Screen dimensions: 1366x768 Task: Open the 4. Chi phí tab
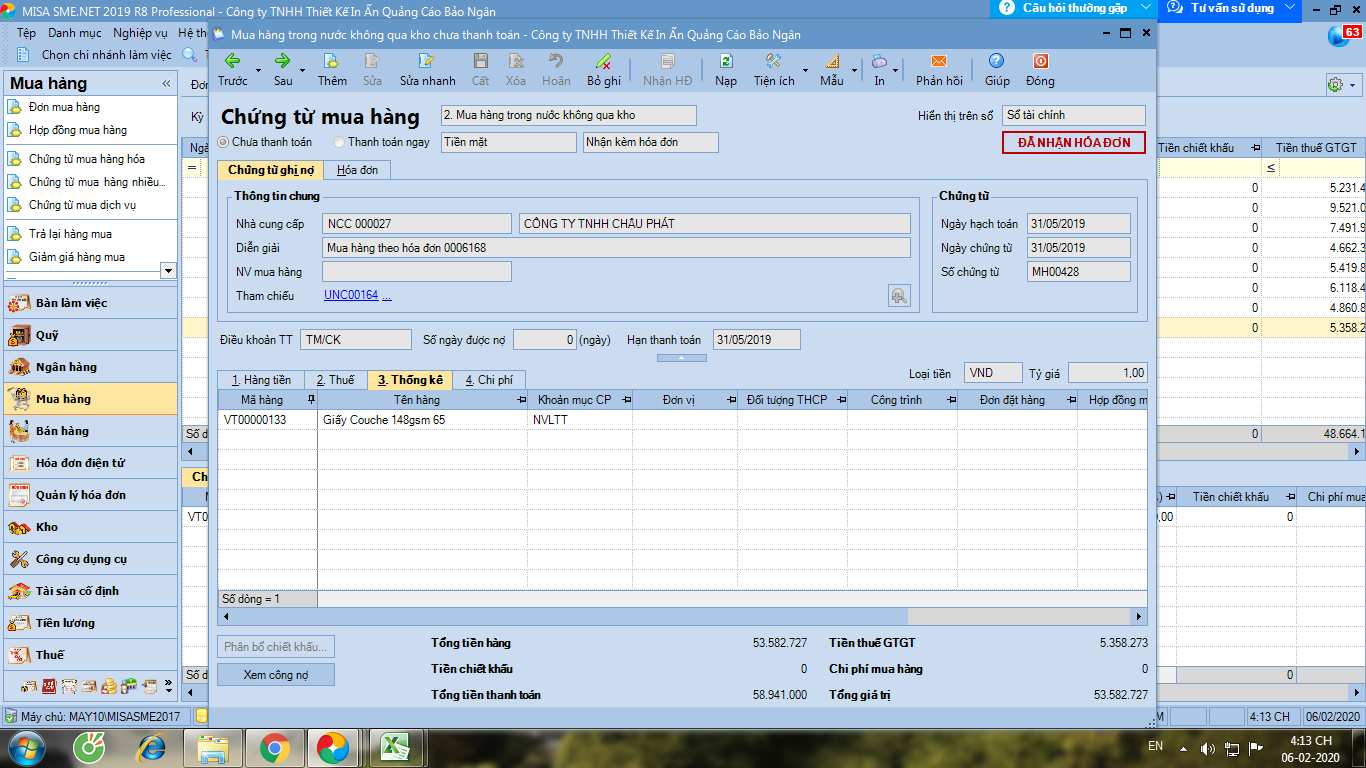click(488, 380)
